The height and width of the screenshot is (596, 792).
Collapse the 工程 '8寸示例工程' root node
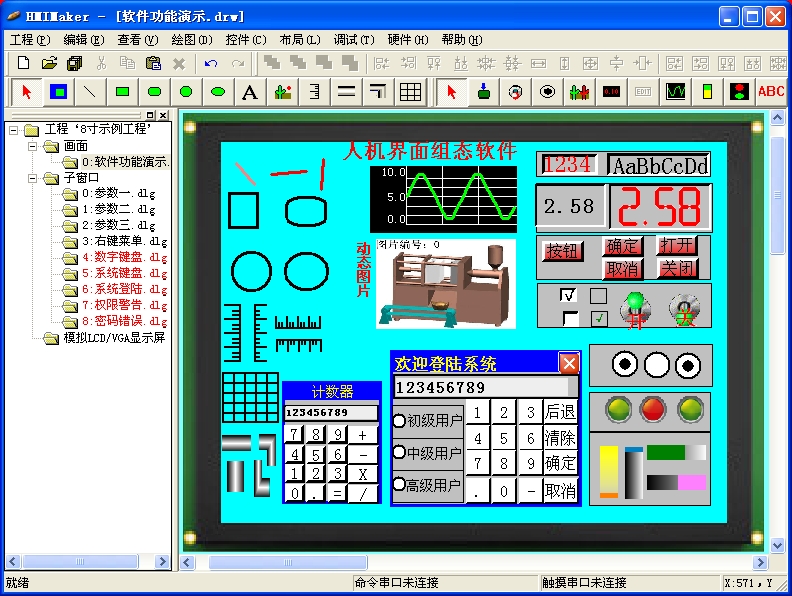14,130
